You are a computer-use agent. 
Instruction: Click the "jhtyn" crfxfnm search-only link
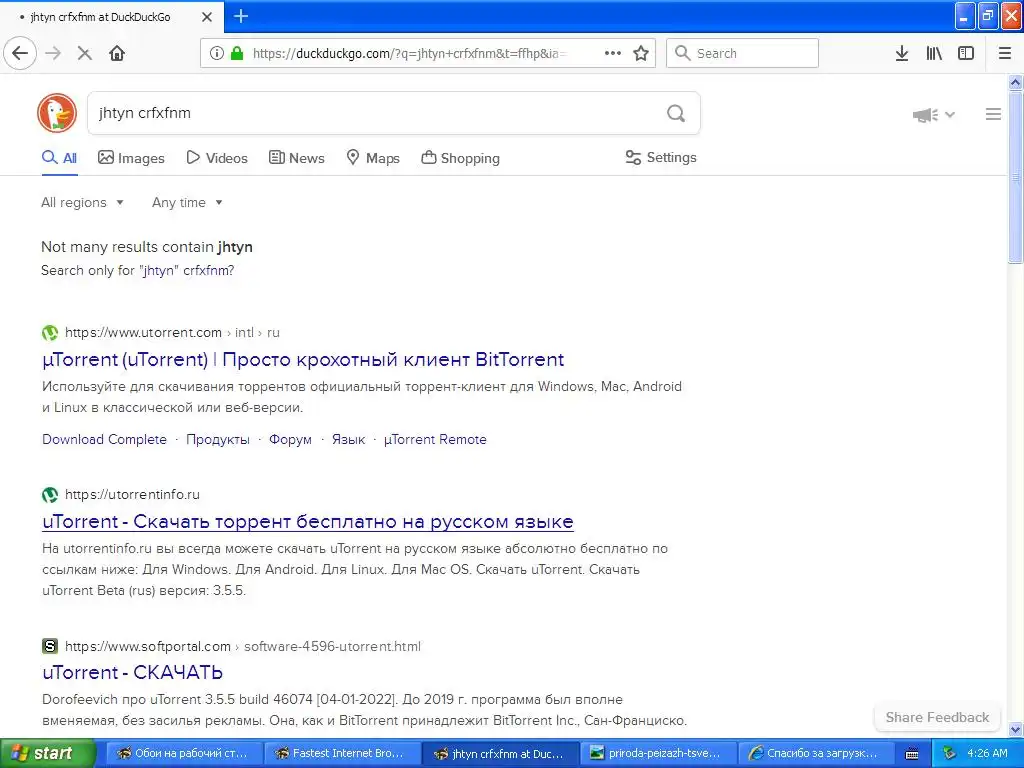(185, 270)
